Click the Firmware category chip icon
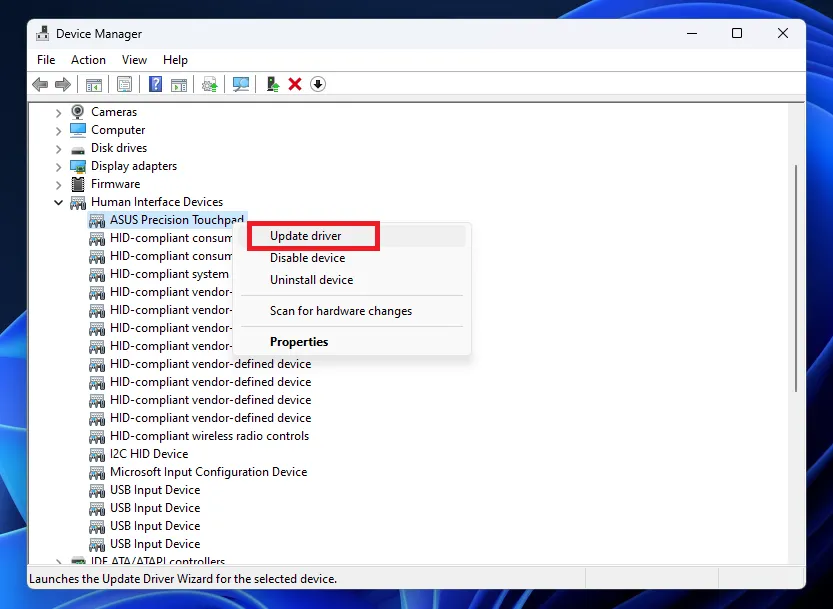The image size is (833, 609). [78, 184]
